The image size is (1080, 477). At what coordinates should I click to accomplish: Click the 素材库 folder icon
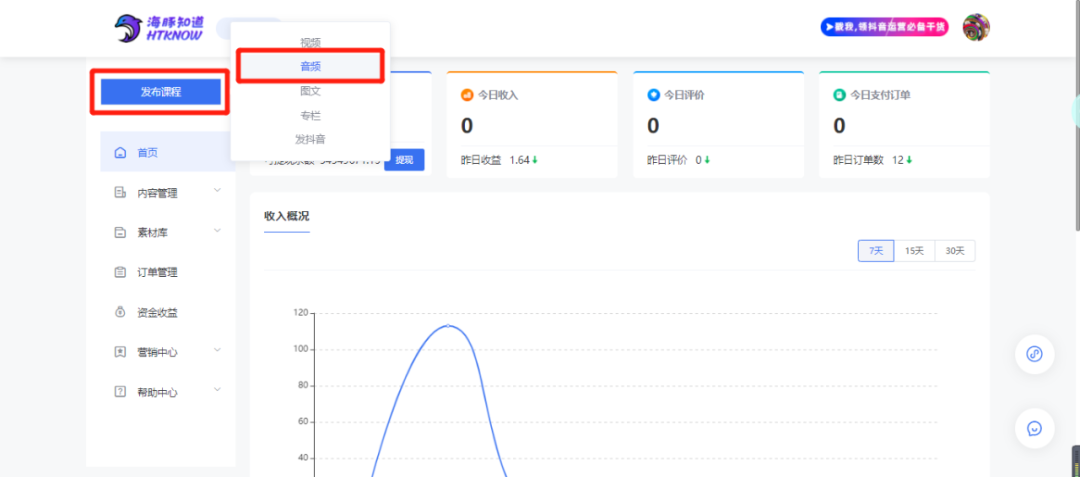pyautogui.click(x=120, y=232)
